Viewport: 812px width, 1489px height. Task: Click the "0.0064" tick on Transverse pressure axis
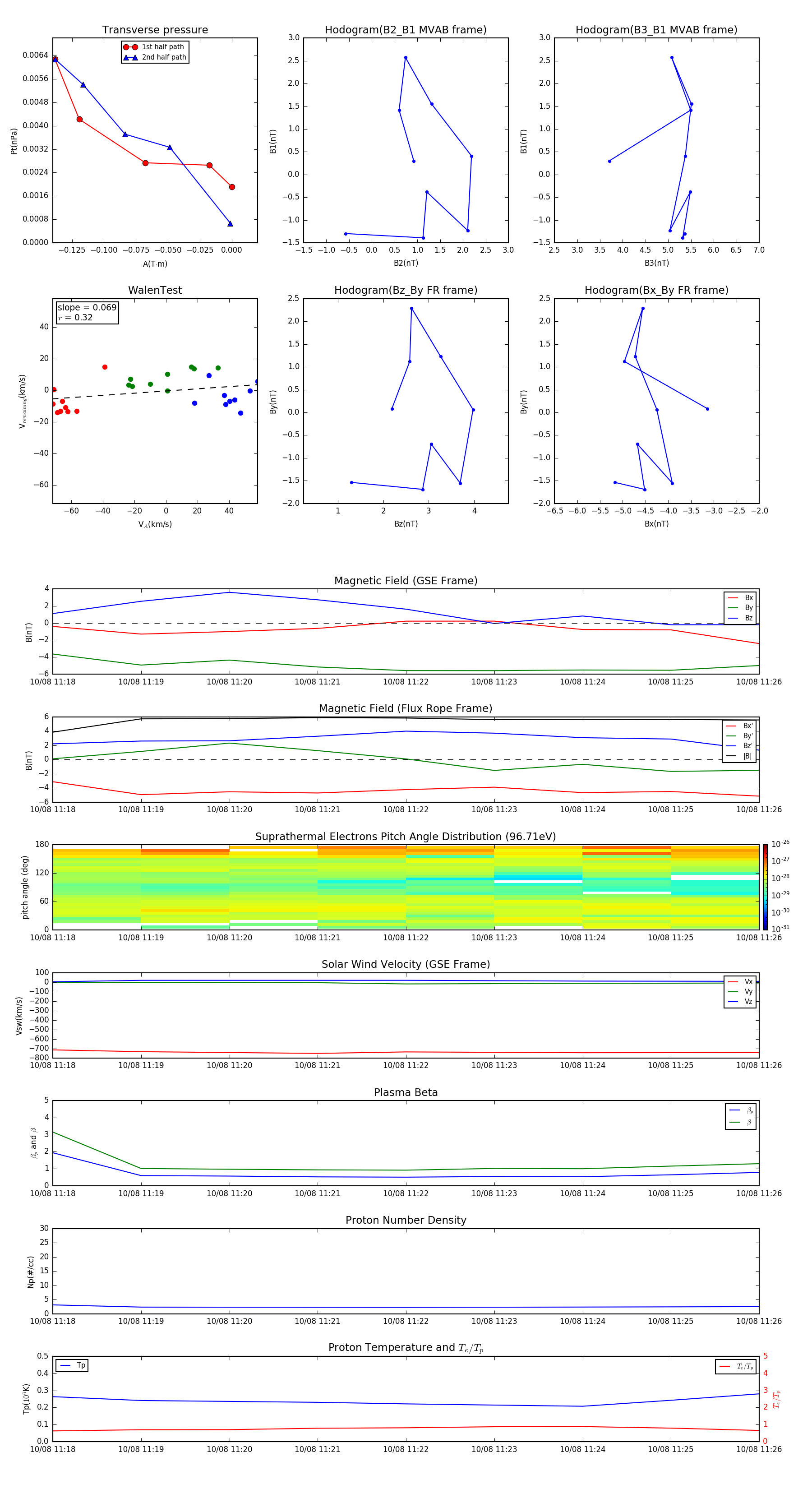tap(35, 55)
